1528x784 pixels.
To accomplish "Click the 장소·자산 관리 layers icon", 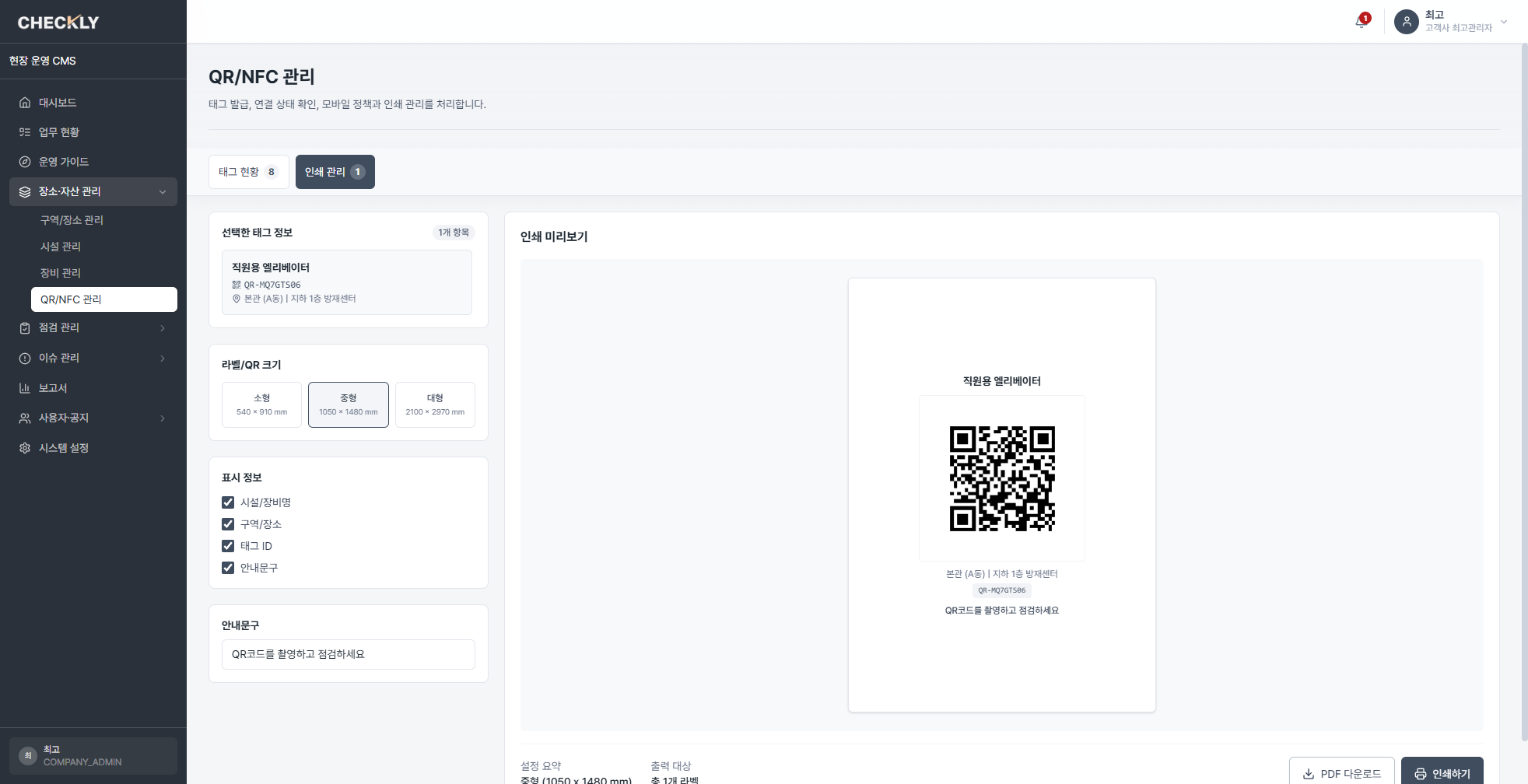I will pyautogui.click(x=25, y=191).
